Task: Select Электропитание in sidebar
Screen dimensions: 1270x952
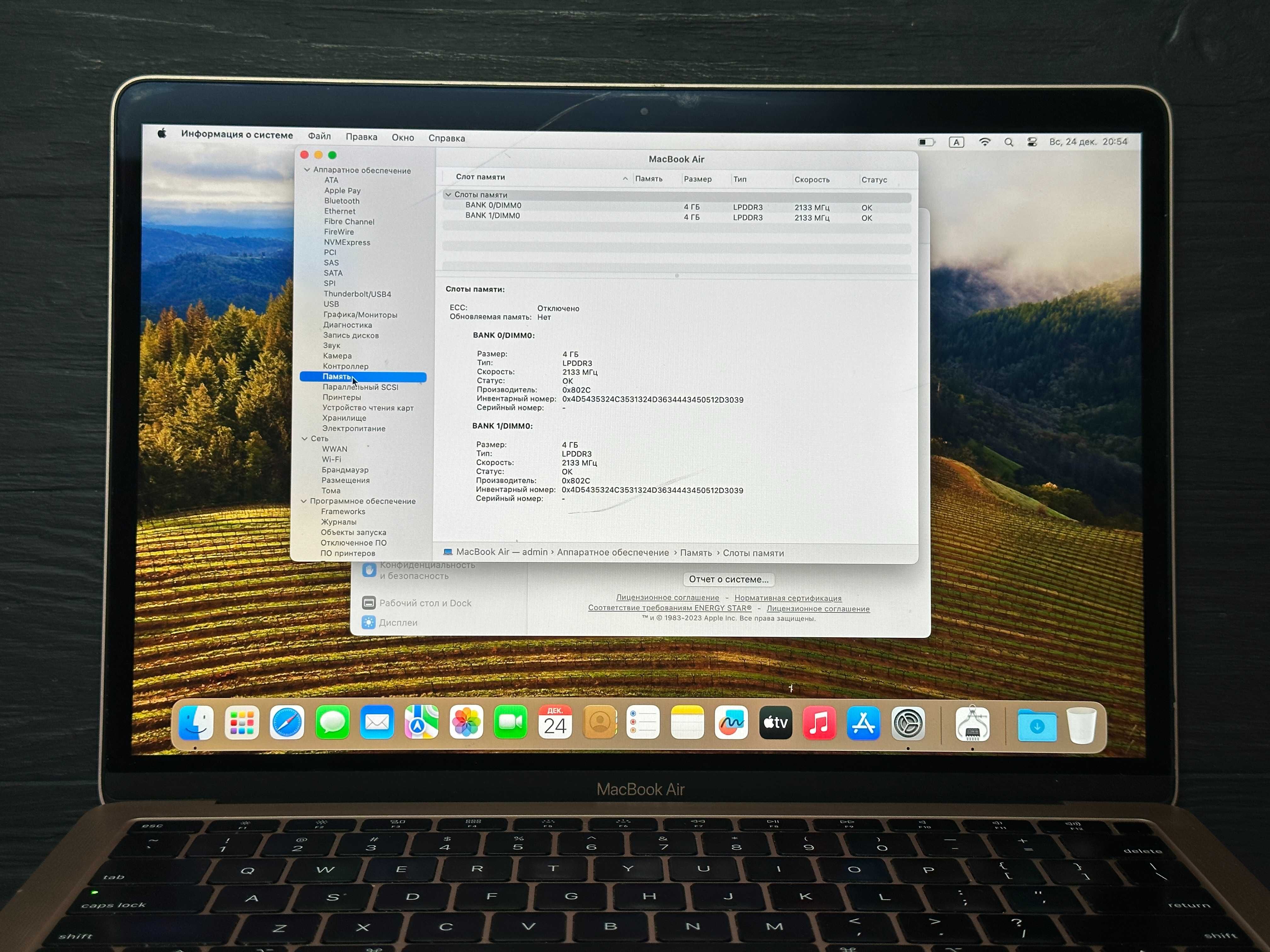Action: pyautogui.click(x=354, y=428)
